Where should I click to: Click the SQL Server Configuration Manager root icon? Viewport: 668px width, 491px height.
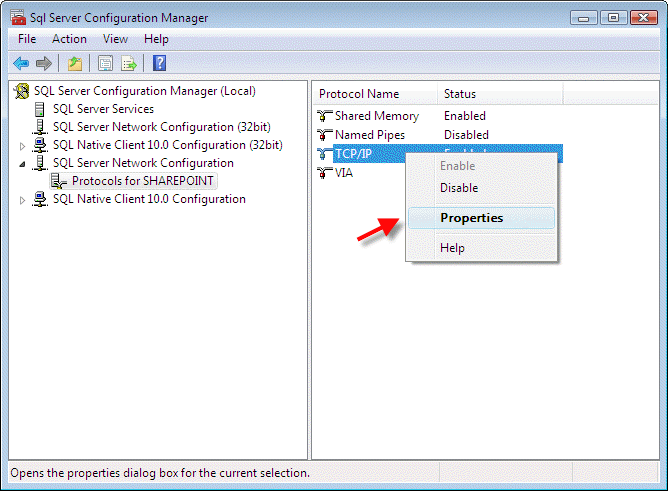point(22,91)
